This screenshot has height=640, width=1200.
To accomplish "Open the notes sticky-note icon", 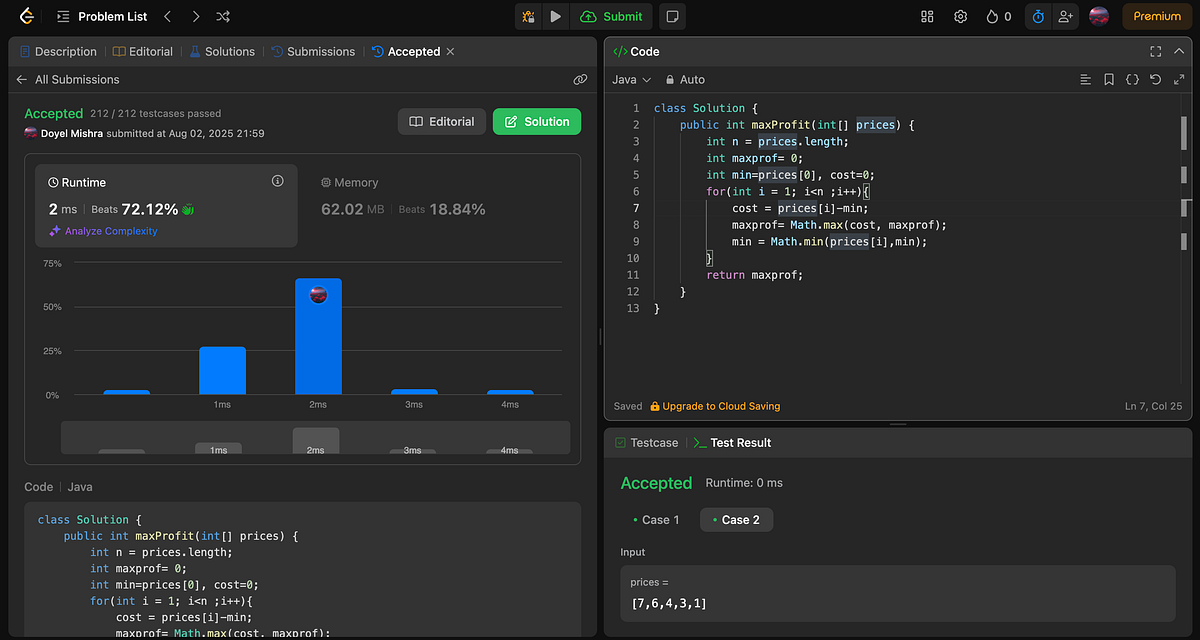I will coord(673,16).
